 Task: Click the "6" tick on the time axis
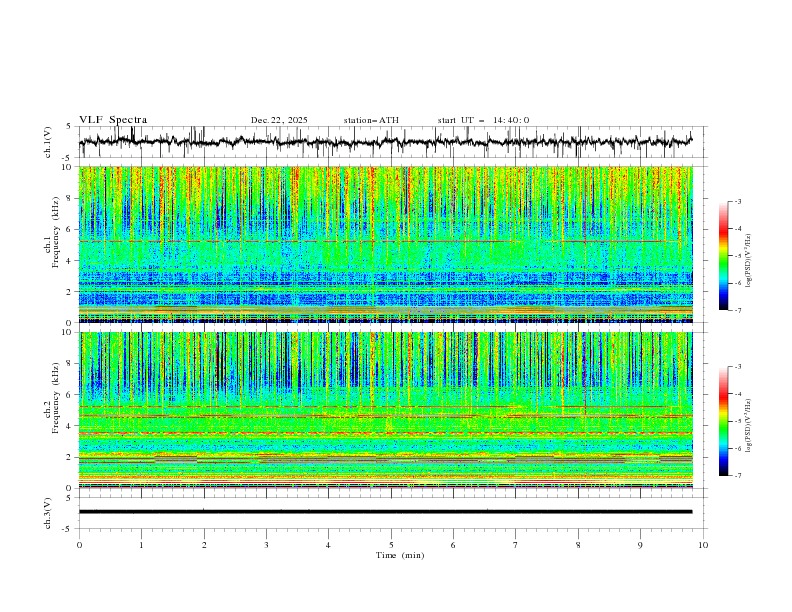click(453, 545)
